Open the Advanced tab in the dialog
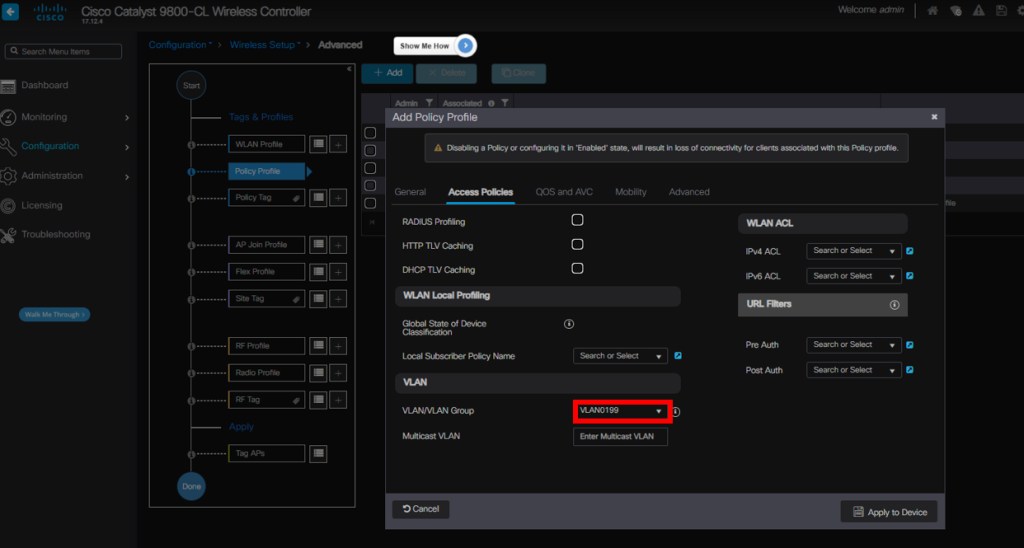The width and height of the screenshot is (1024, 548). (689, 192)
